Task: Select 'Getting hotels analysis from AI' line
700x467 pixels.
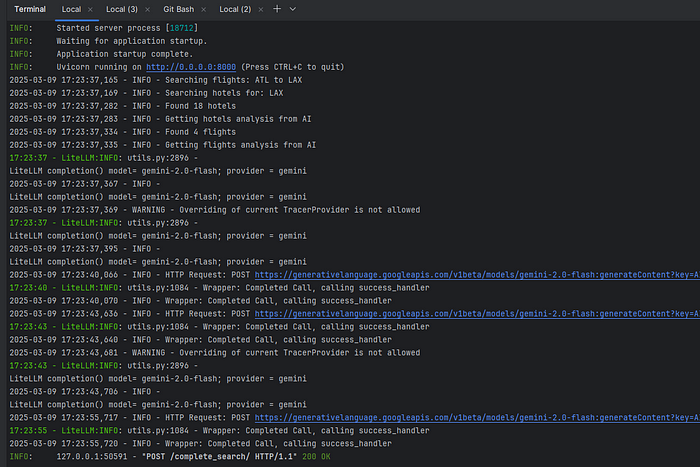Action: [x=160, y=119]
